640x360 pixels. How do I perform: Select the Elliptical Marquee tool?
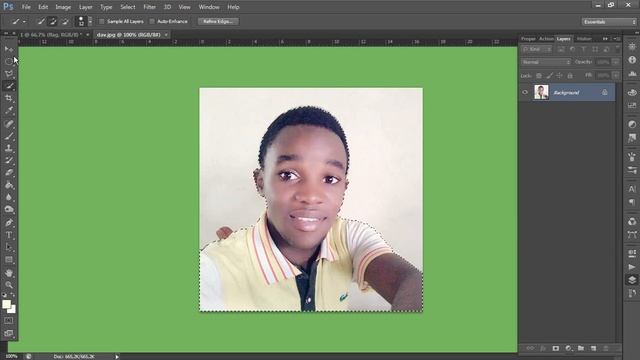coord(9,61)
